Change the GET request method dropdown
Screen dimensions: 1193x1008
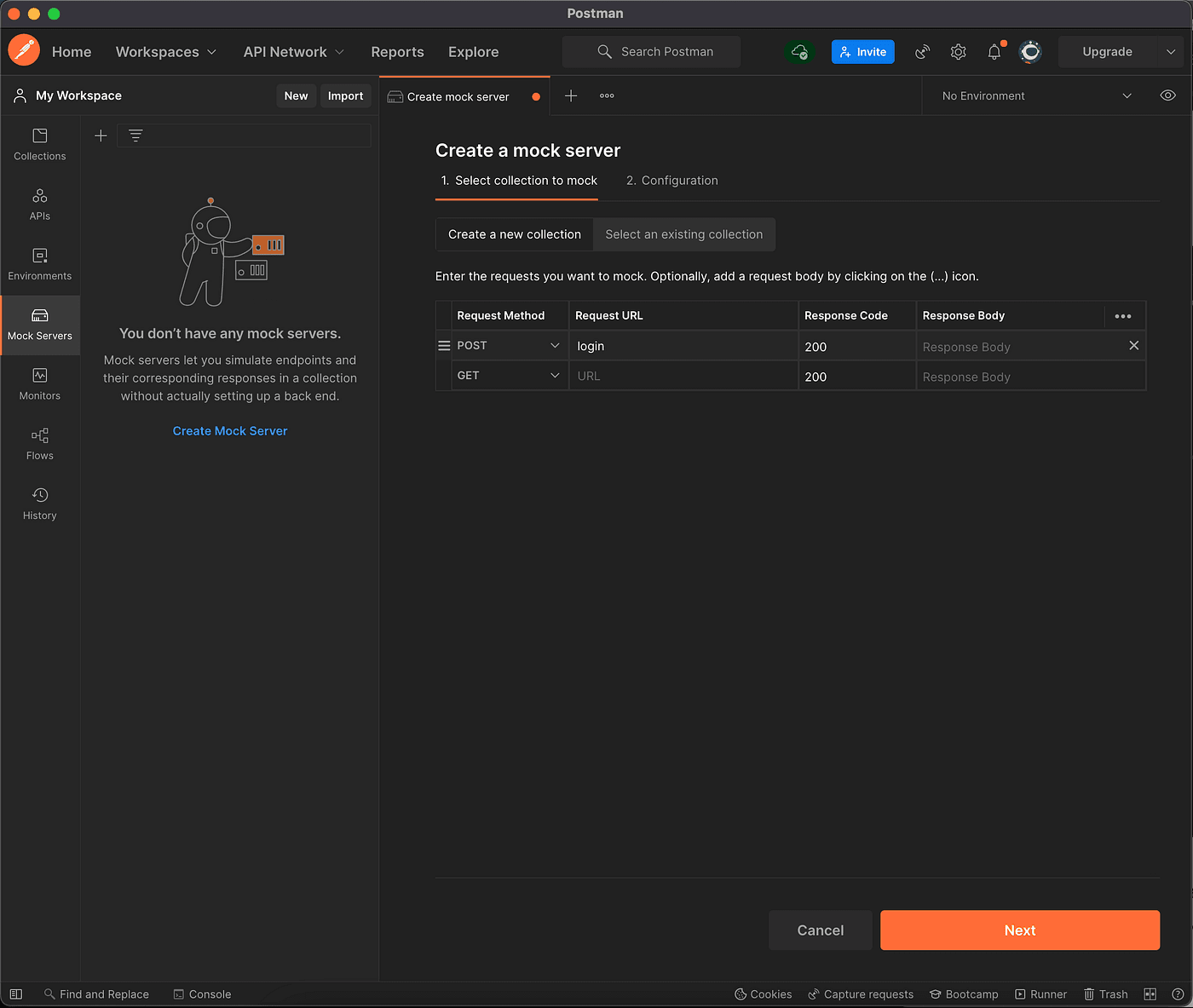[509, 376]
